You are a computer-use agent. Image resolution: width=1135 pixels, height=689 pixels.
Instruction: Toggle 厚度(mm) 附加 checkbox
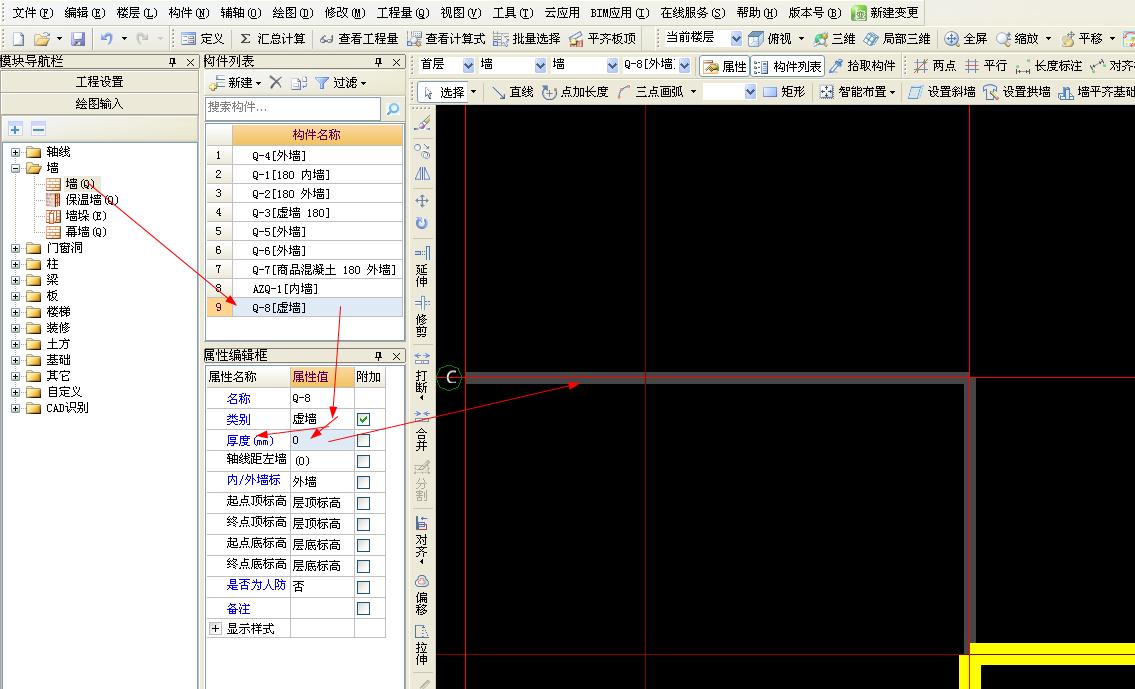tap(363, 440)
